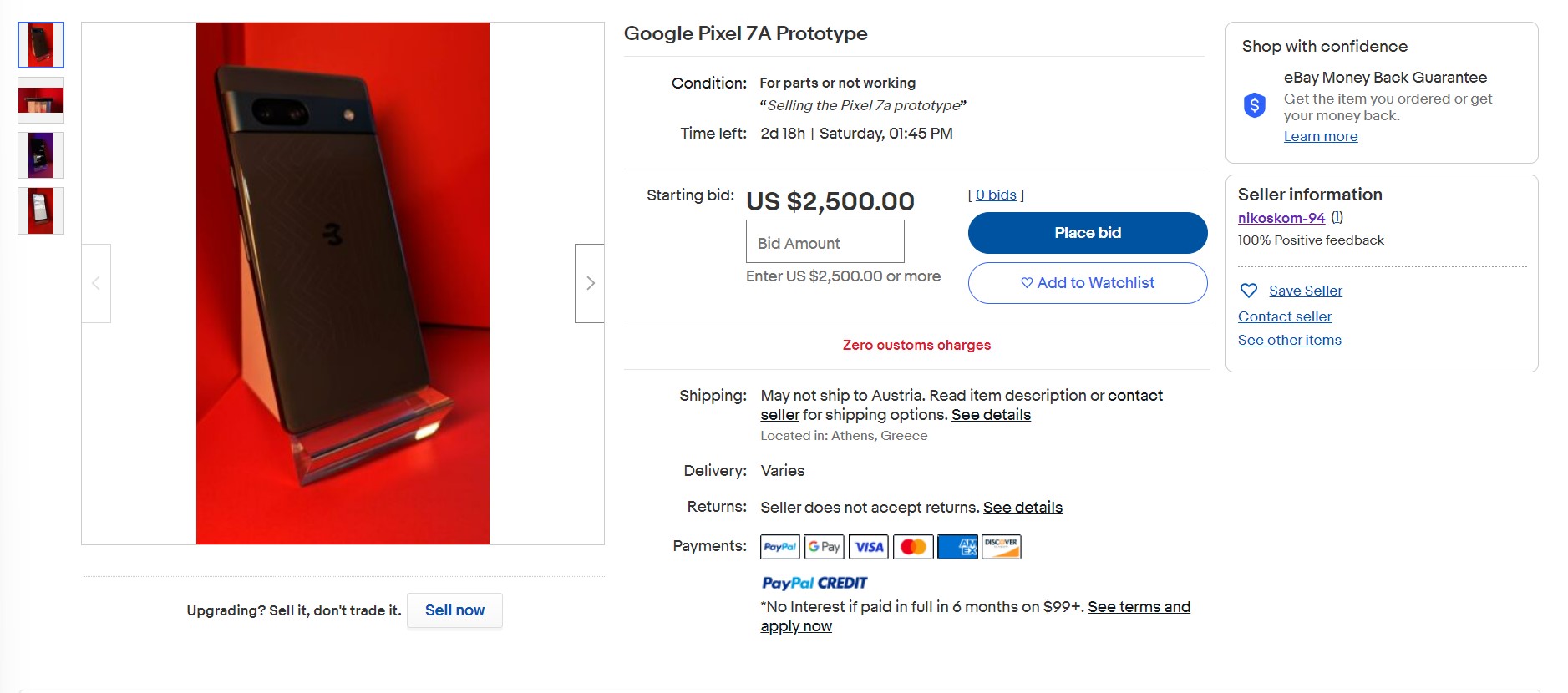Select the fourth thumbnail image
Image resolution: width=1568 pixels, height=693 pixels.
point(41,210)
